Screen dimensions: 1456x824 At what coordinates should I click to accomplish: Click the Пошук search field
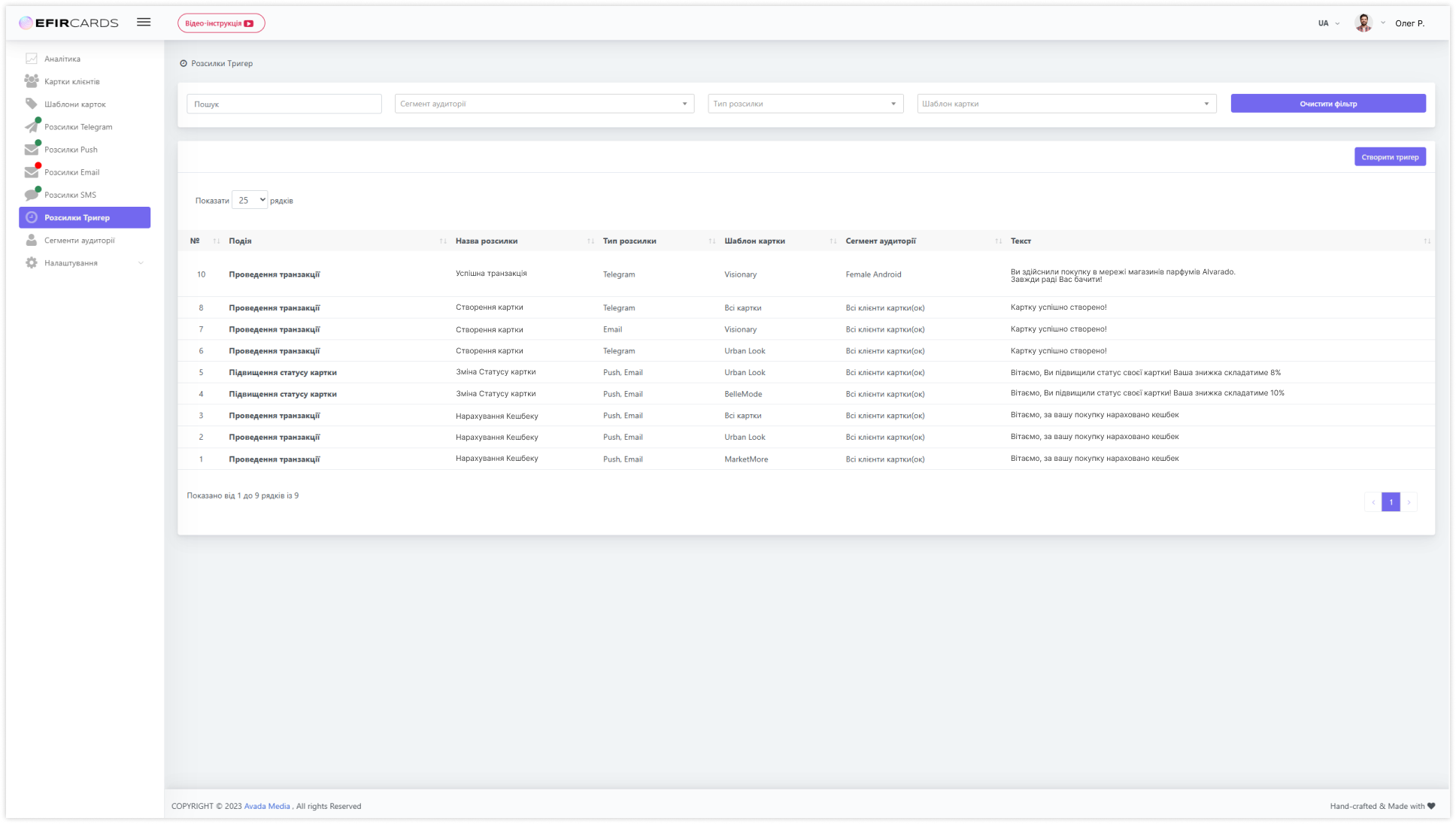coord(284,104)
